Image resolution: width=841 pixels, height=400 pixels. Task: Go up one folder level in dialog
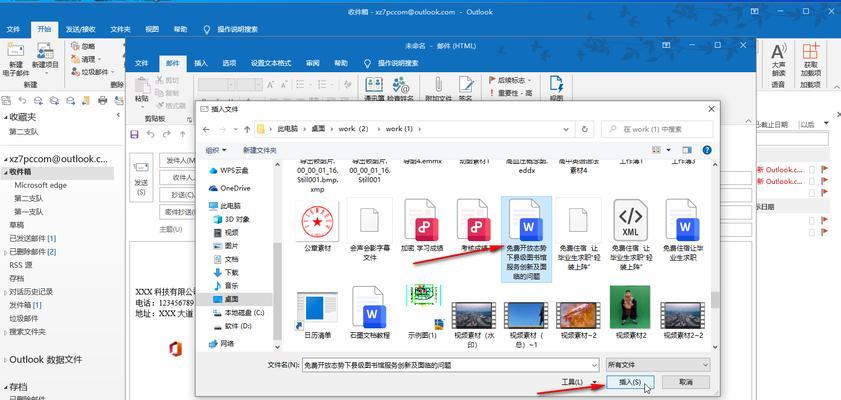[247, 129]
